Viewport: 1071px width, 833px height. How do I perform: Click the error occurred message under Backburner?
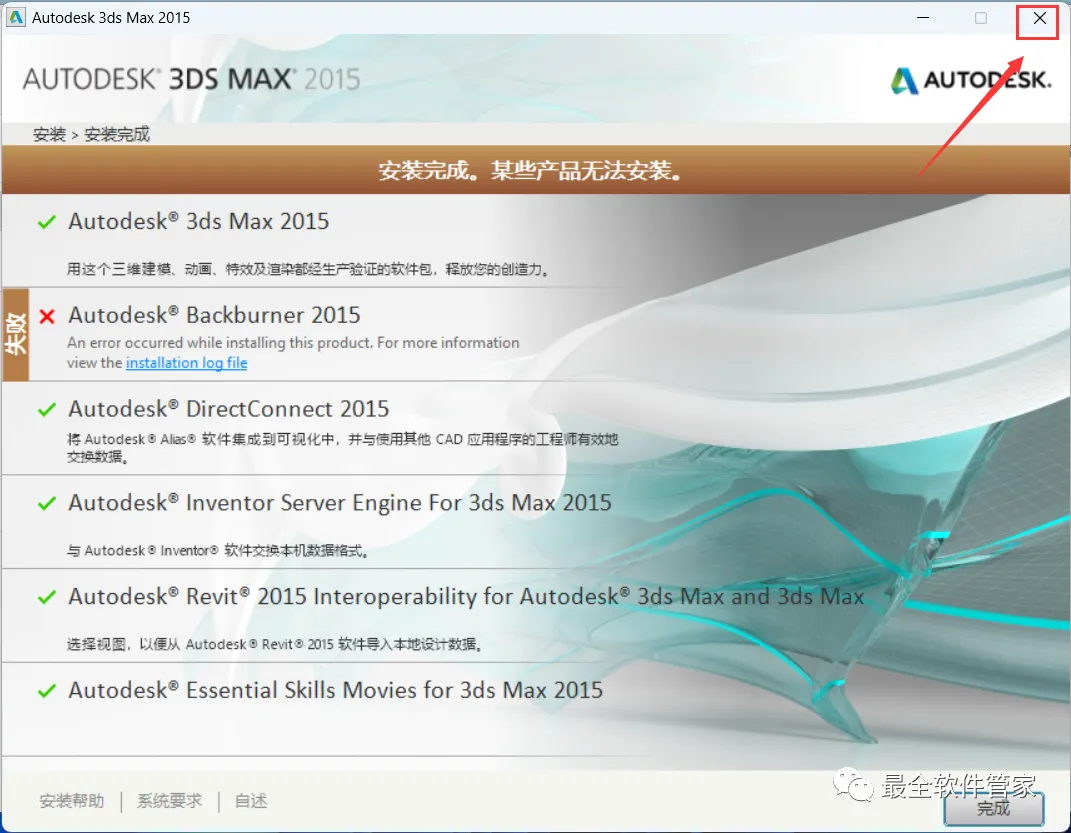point(293,352)
